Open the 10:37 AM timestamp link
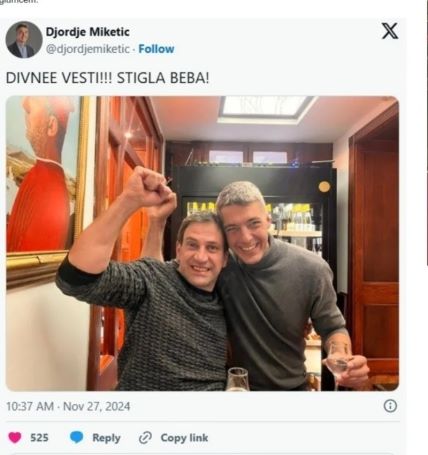This screenshot has width=428, height=455. click(x=30, y=406)
